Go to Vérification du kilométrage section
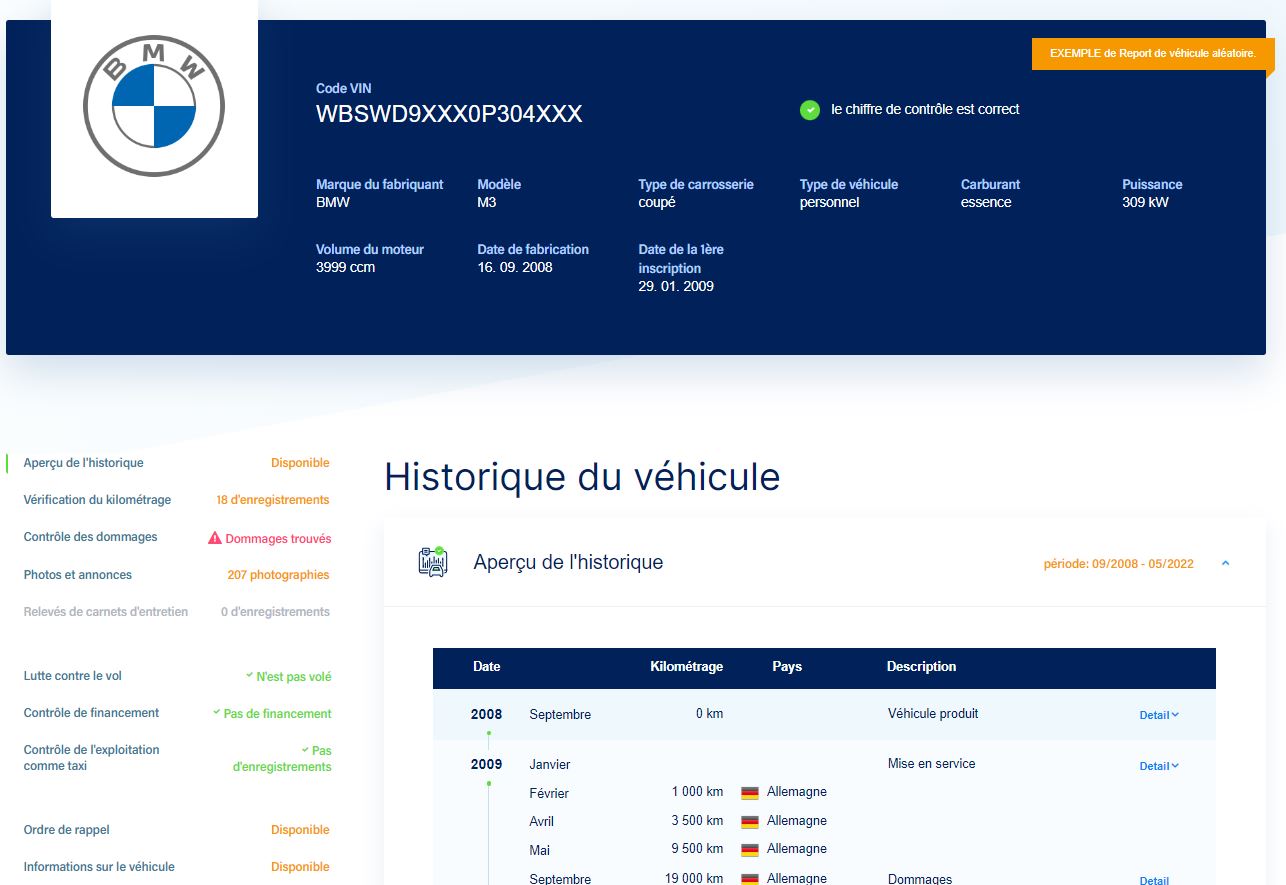The width and height of the screenshot is (1286, 885). click(x=97, y=500)
